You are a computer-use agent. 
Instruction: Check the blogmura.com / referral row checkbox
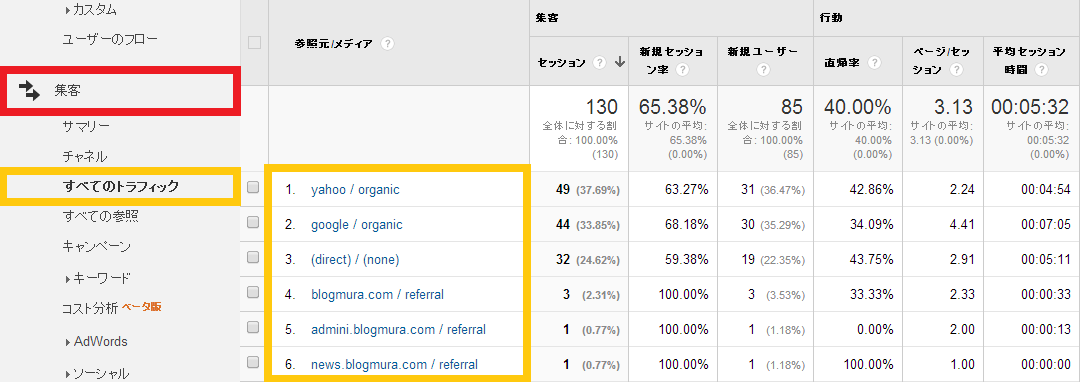(253, 293)
